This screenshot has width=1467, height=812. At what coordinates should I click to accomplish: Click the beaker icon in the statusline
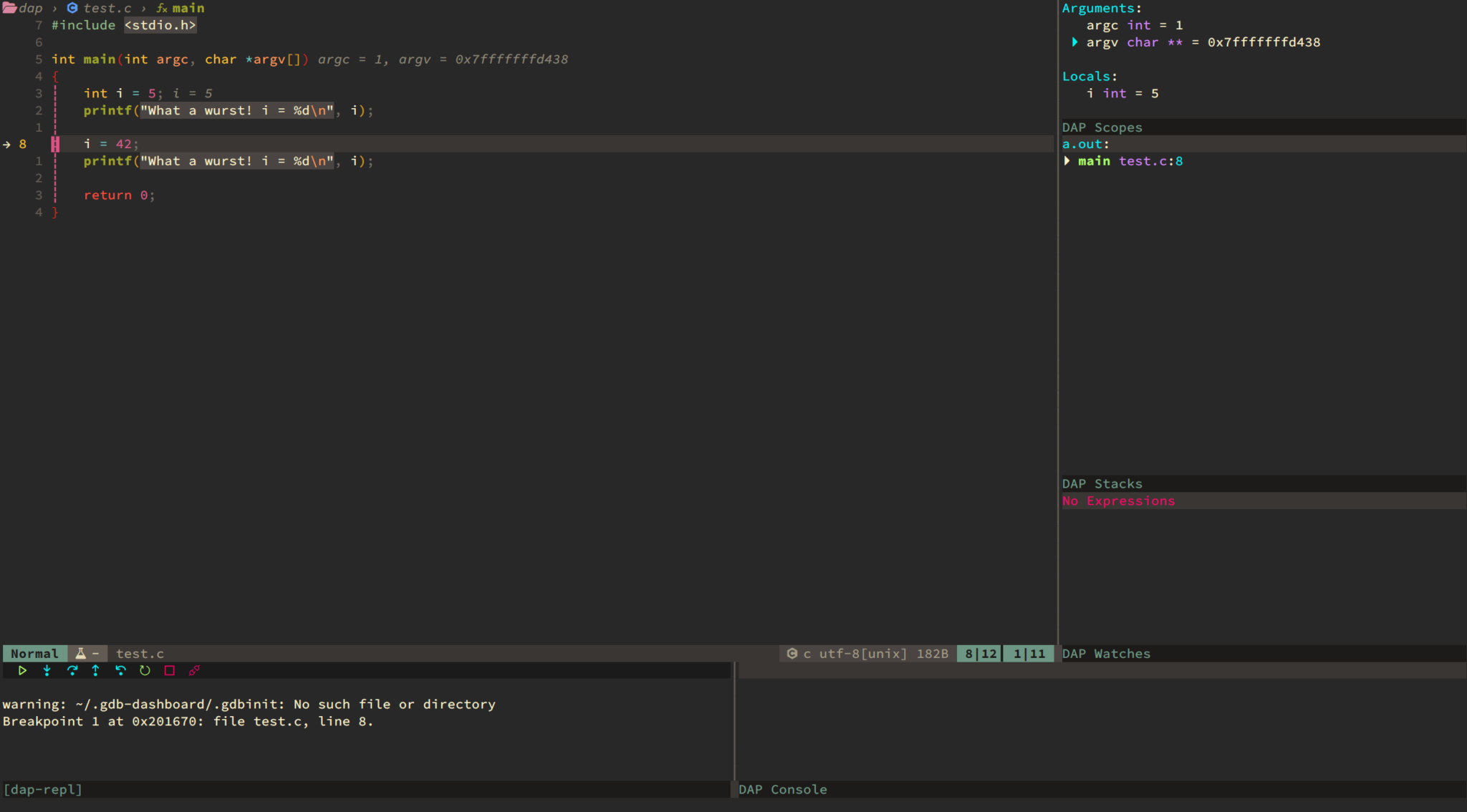[x=81, y=653]
